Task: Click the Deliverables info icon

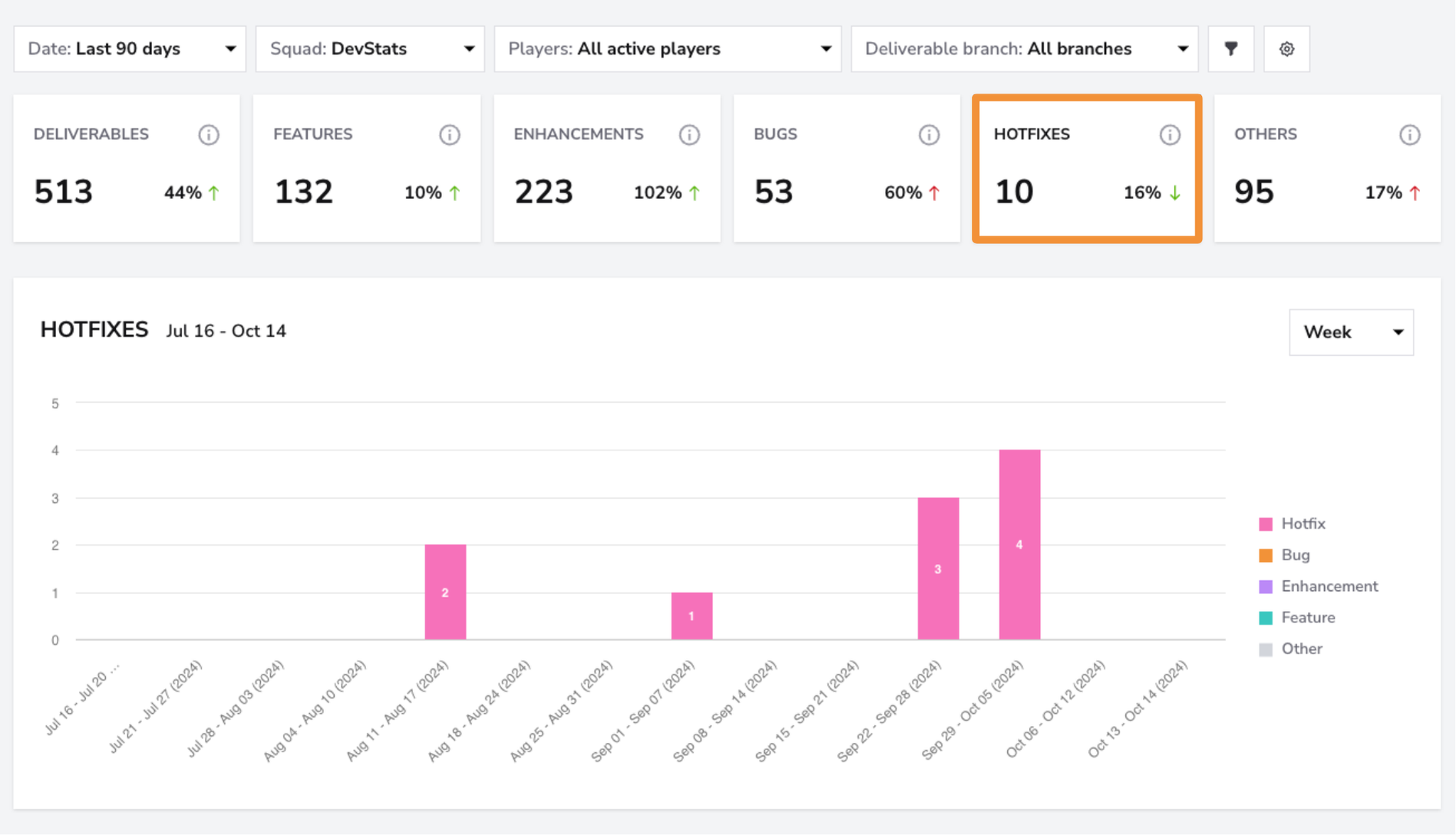Action: pyautogui.click(x=209, y=135)
